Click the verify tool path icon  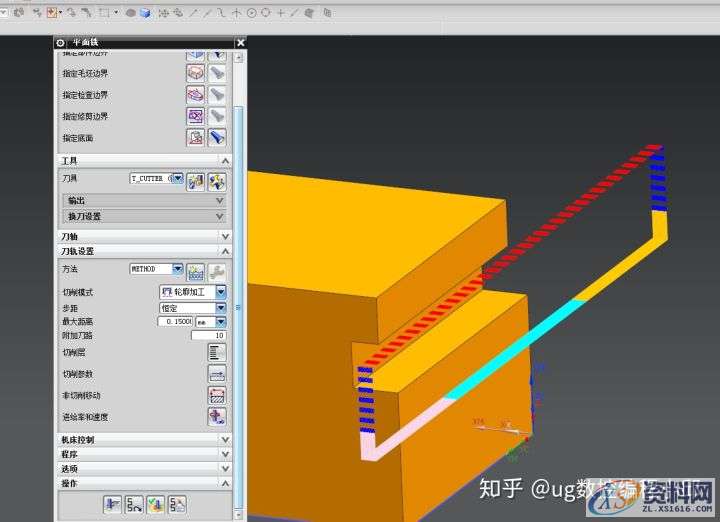click(x=155, y=505)
